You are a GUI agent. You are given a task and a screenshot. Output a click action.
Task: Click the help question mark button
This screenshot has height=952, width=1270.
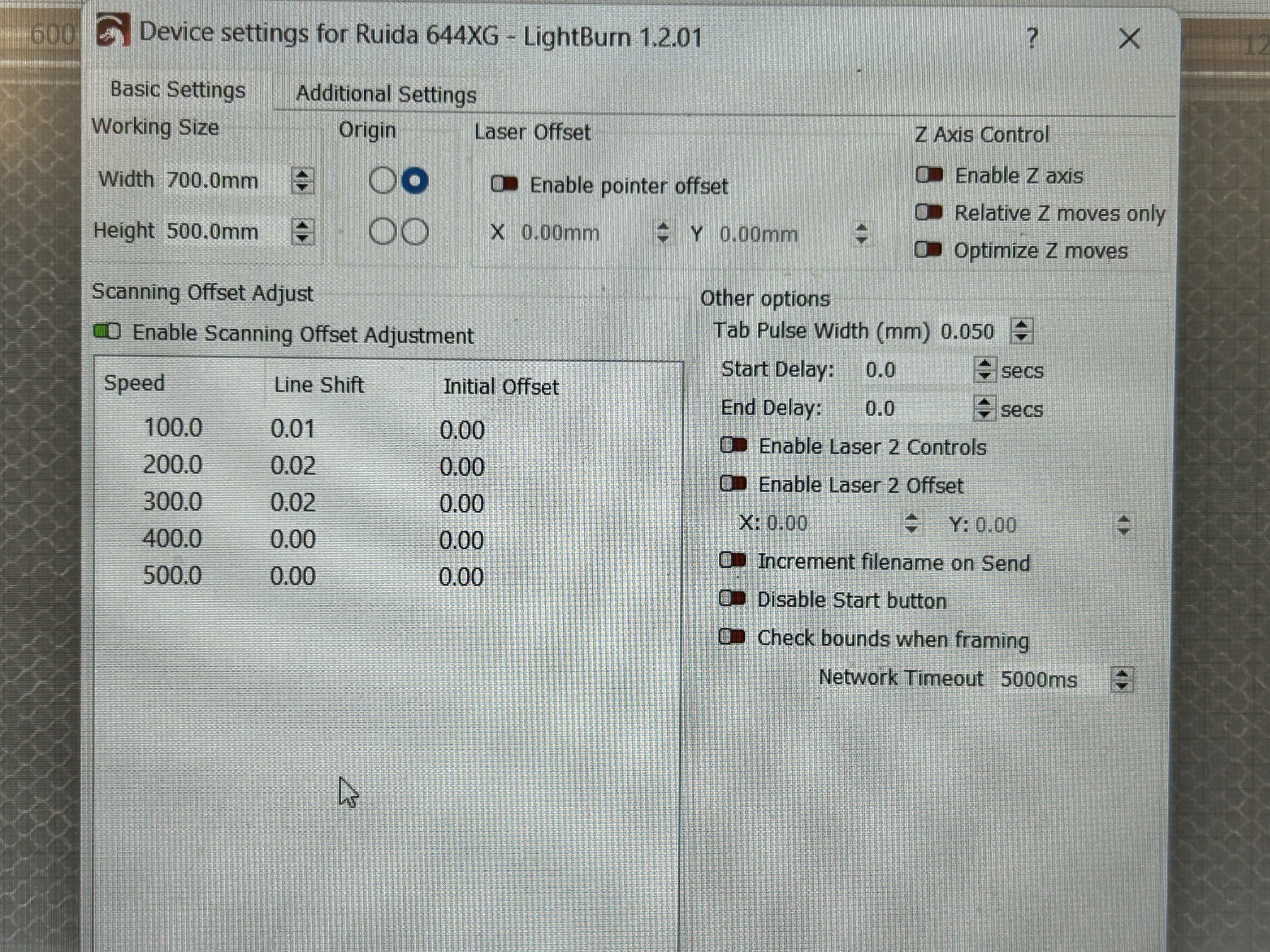pyautogui.click(x=1031, y=38)
